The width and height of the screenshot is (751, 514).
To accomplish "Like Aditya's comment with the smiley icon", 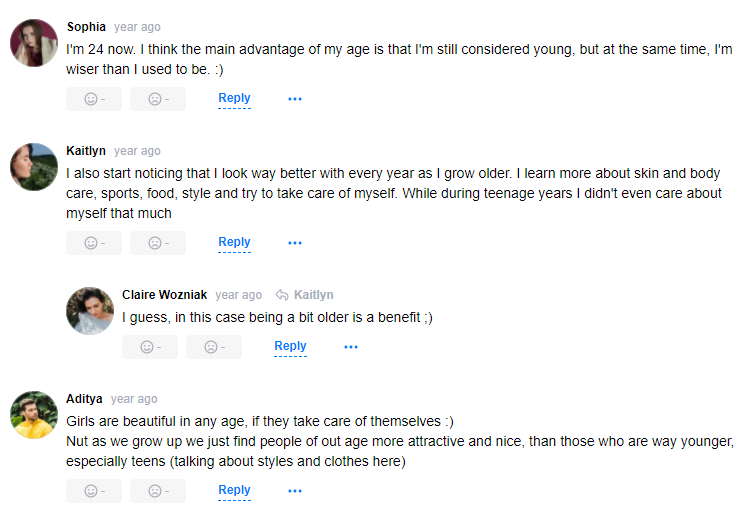I will pos(94,491).
